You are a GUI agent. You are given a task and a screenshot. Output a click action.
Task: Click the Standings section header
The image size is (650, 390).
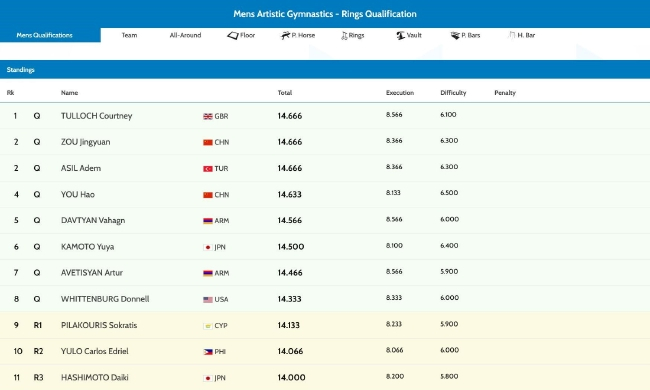[x=325, y=70]
